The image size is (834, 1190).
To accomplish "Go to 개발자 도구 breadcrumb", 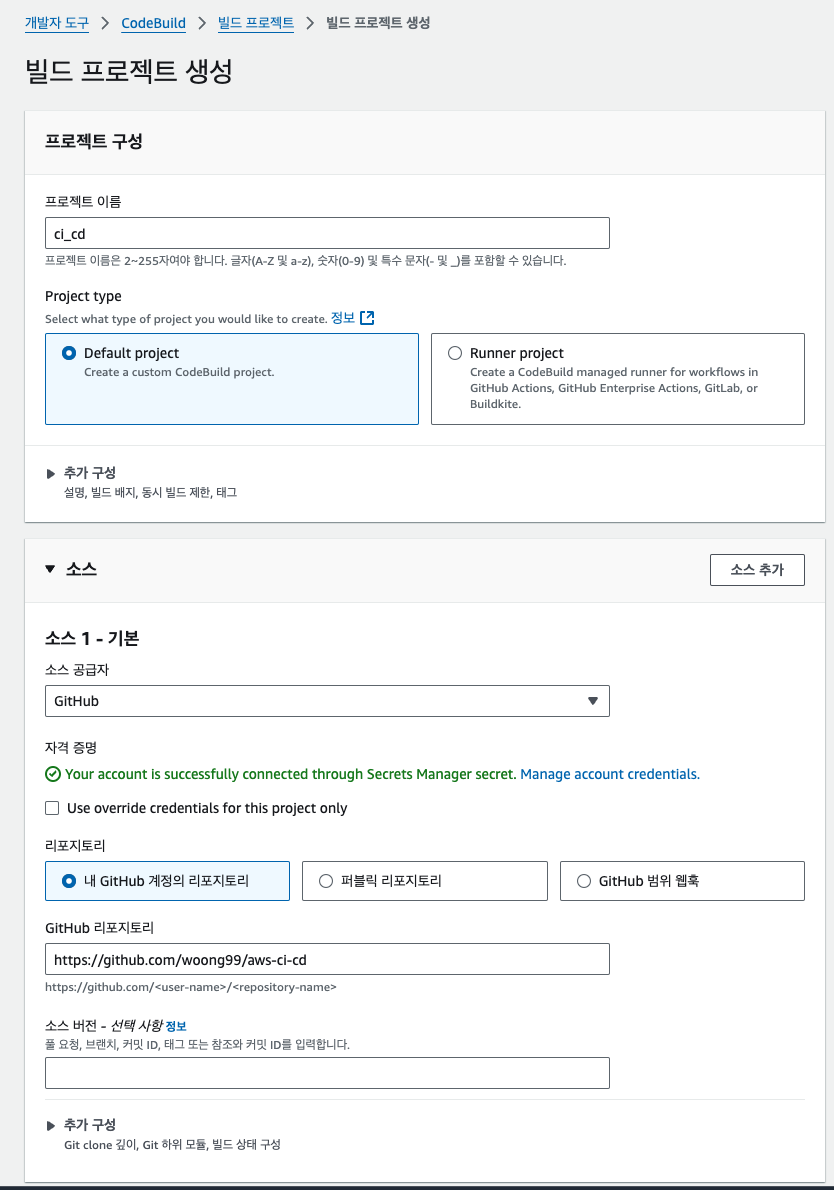I will (x=57, y=23).
